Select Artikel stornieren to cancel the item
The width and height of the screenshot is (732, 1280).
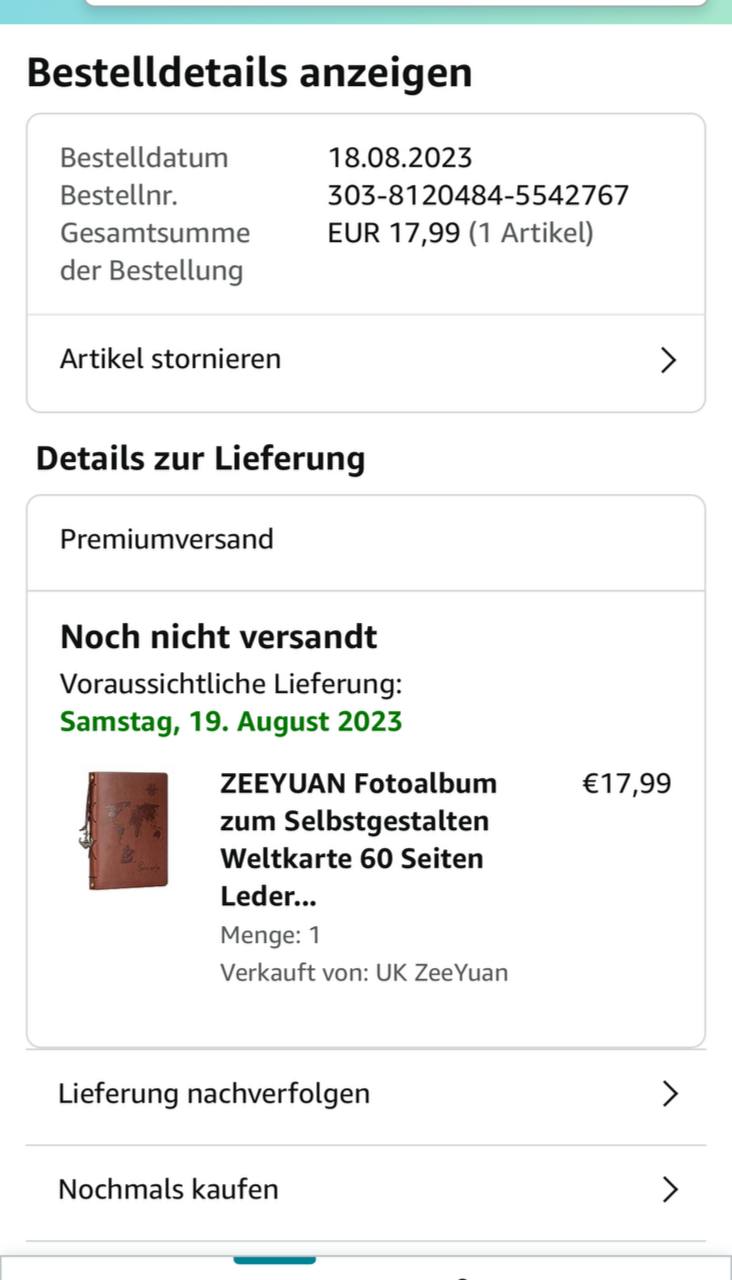pyautogui.click(x=366, y=360)
